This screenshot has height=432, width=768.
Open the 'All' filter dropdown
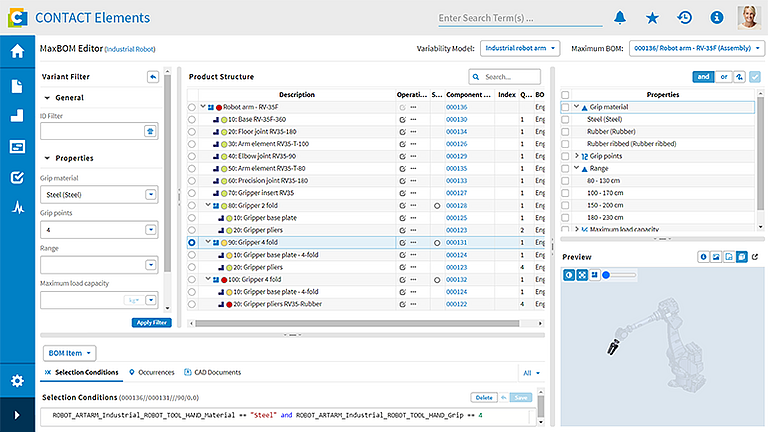531,373
